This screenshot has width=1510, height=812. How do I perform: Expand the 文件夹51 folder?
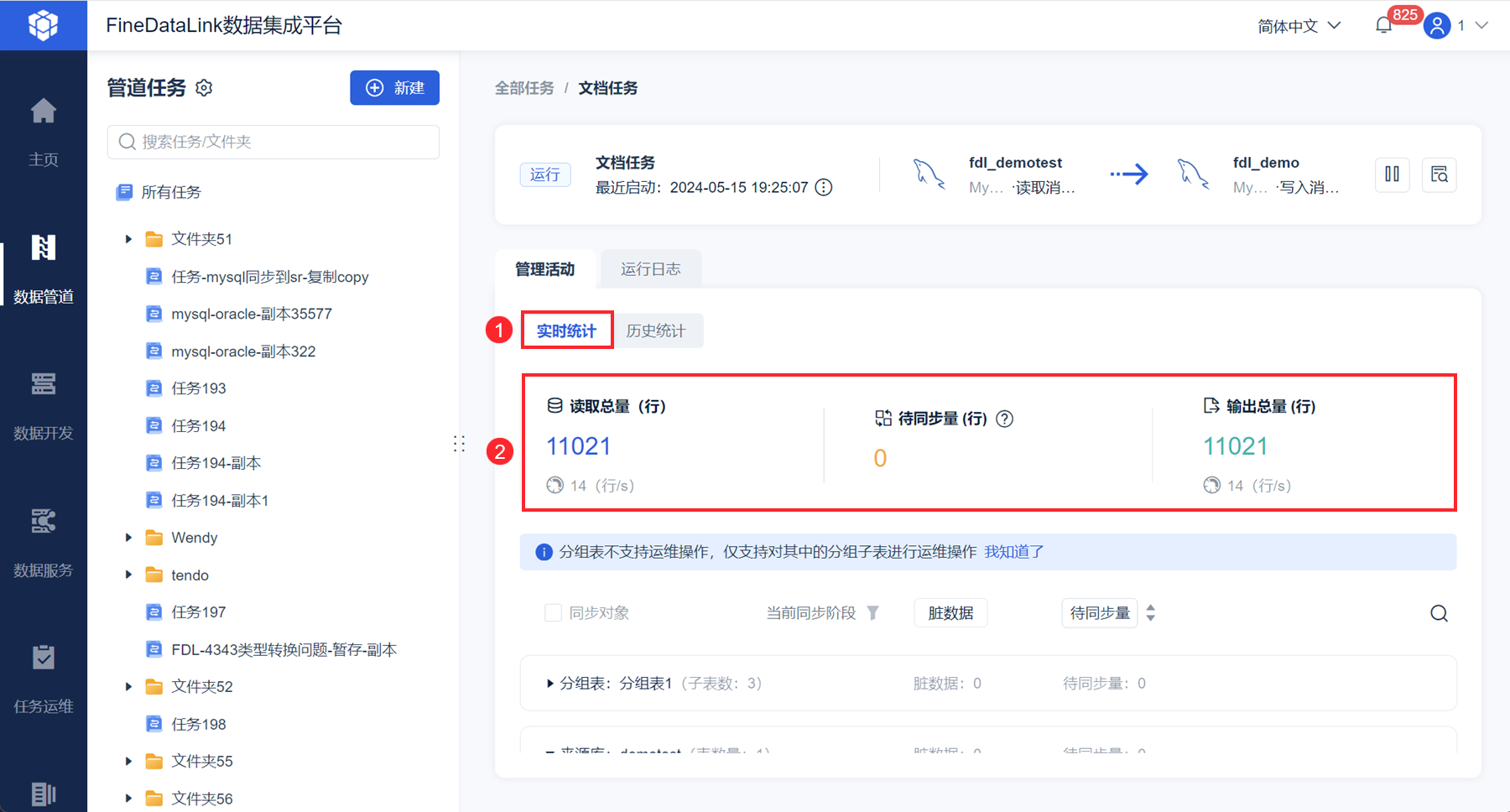click(128, 239)
